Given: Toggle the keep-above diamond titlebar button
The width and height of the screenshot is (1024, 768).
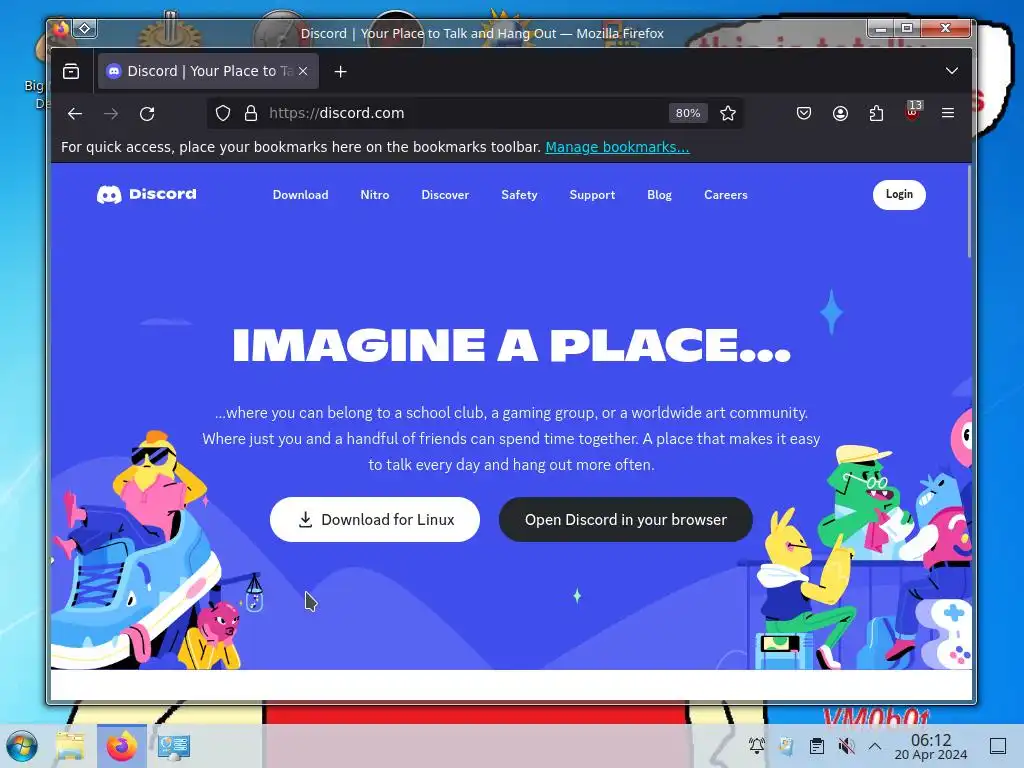Looking at the screenshot, I should pos(85,28).
